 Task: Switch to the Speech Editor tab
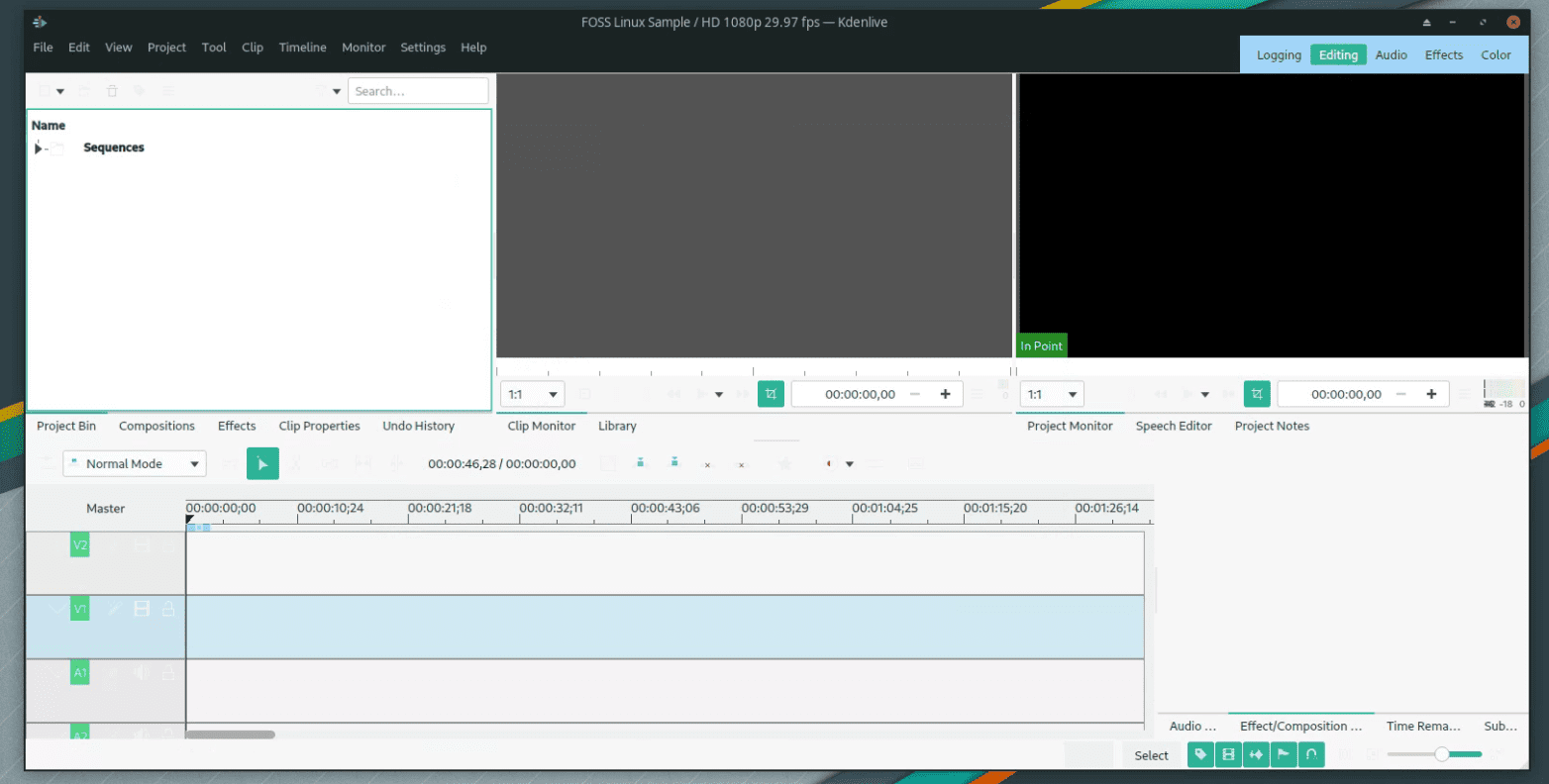coord(1174,426)
